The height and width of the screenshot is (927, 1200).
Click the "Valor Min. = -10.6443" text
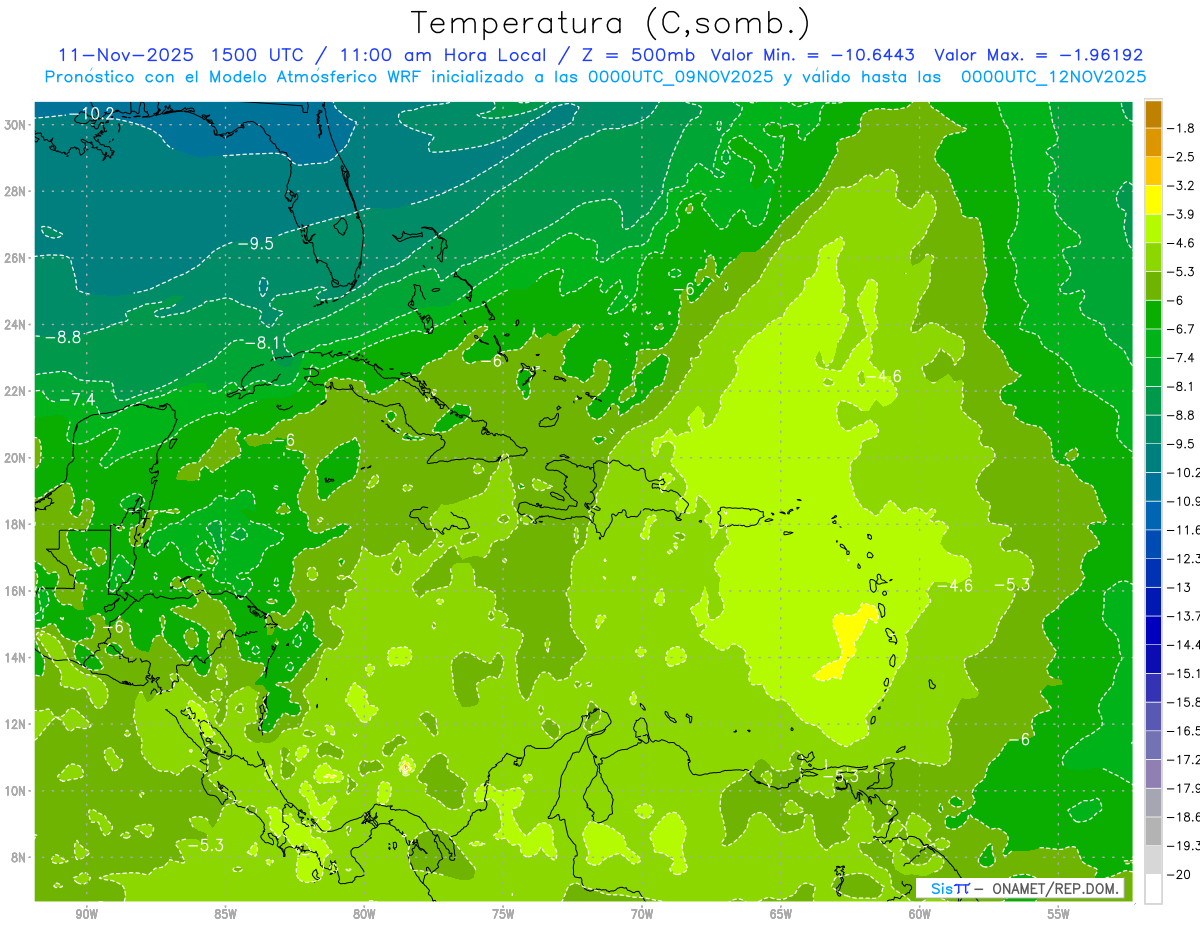pos(815,56)
